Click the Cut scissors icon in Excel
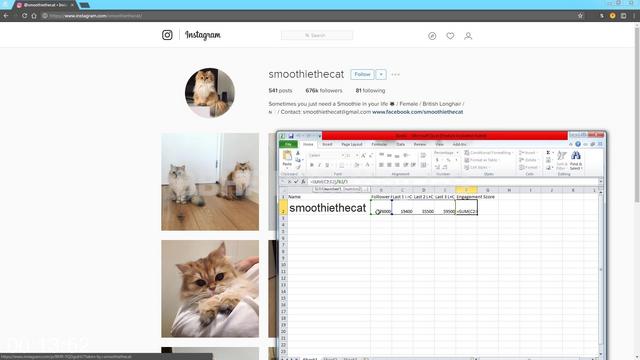Viewport: 640px width, 360px height. pos(298,153)
